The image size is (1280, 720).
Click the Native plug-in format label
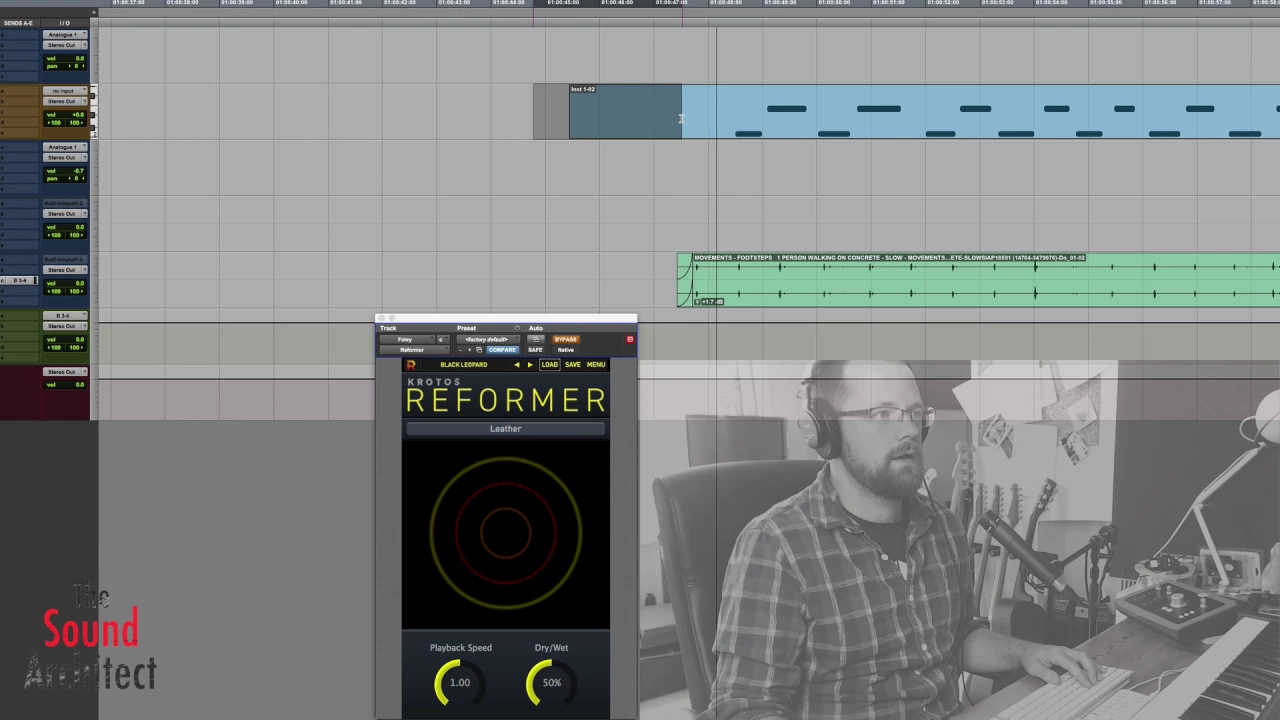tap(566, 350)
